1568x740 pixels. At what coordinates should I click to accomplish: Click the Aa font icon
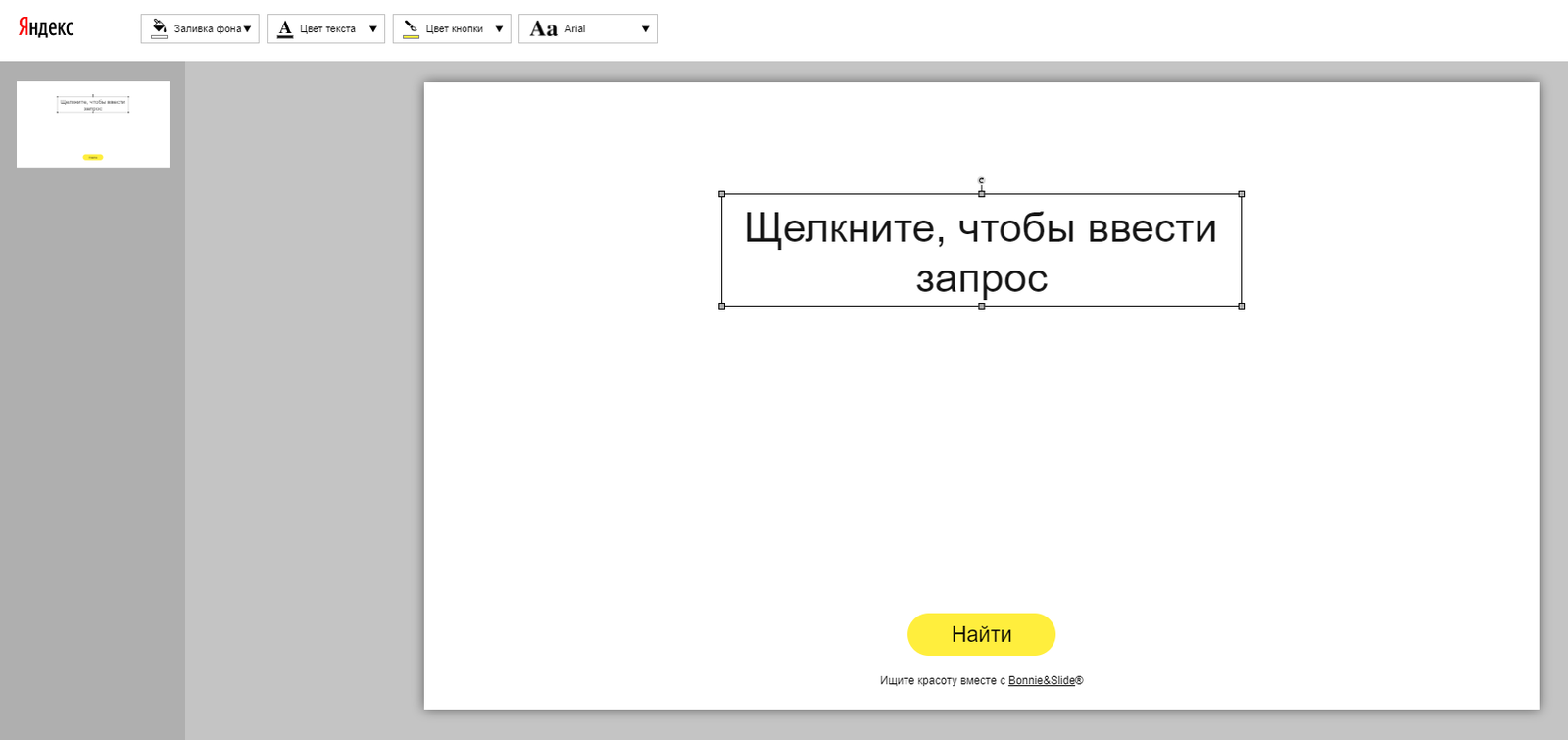click(543, 28)
